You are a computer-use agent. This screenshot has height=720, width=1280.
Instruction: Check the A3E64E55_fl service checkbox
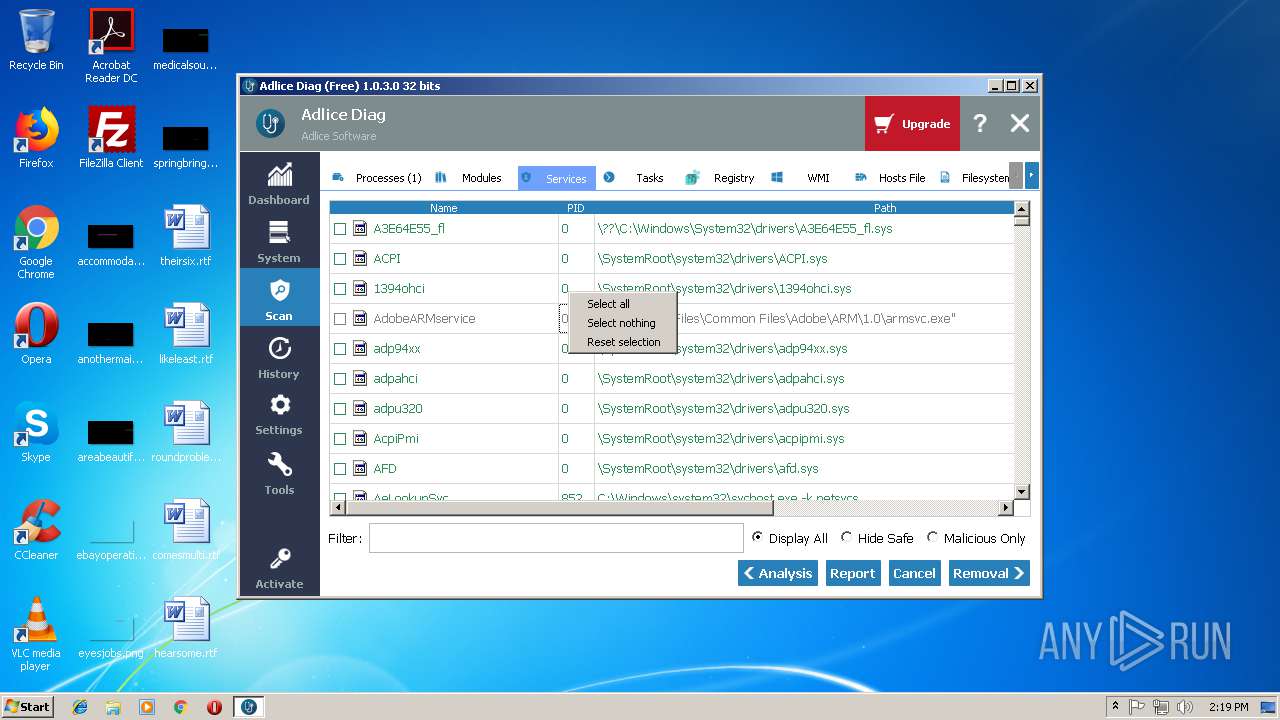pos(340,229)
